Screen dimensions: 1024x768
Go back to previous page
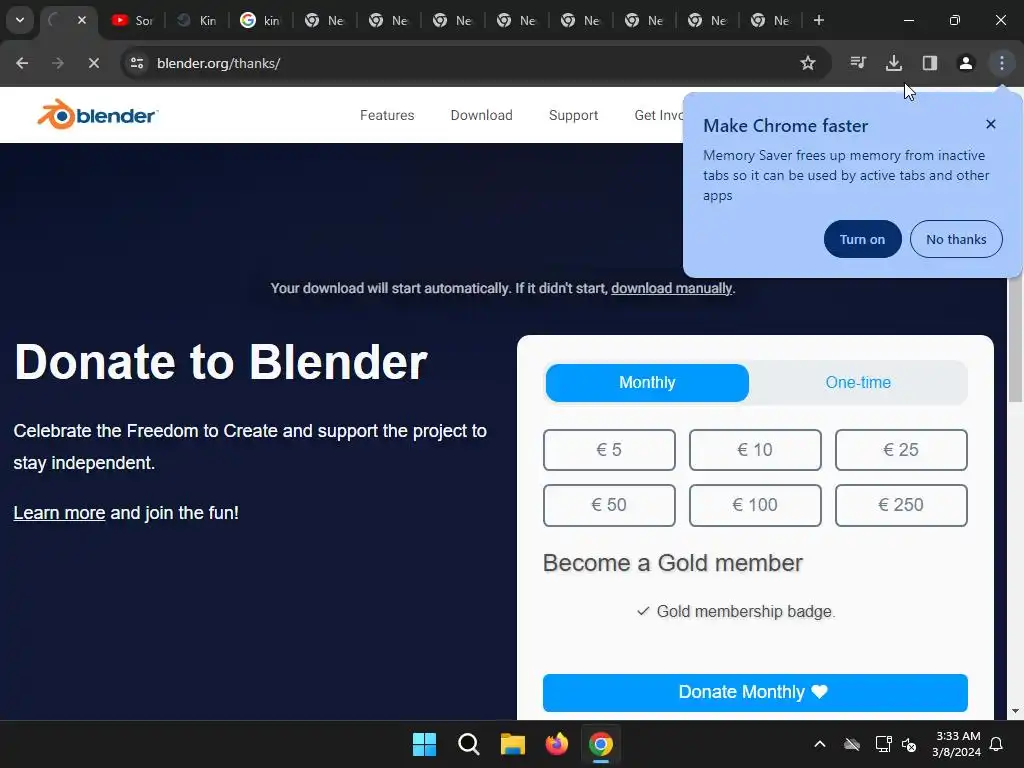[22, 63]
